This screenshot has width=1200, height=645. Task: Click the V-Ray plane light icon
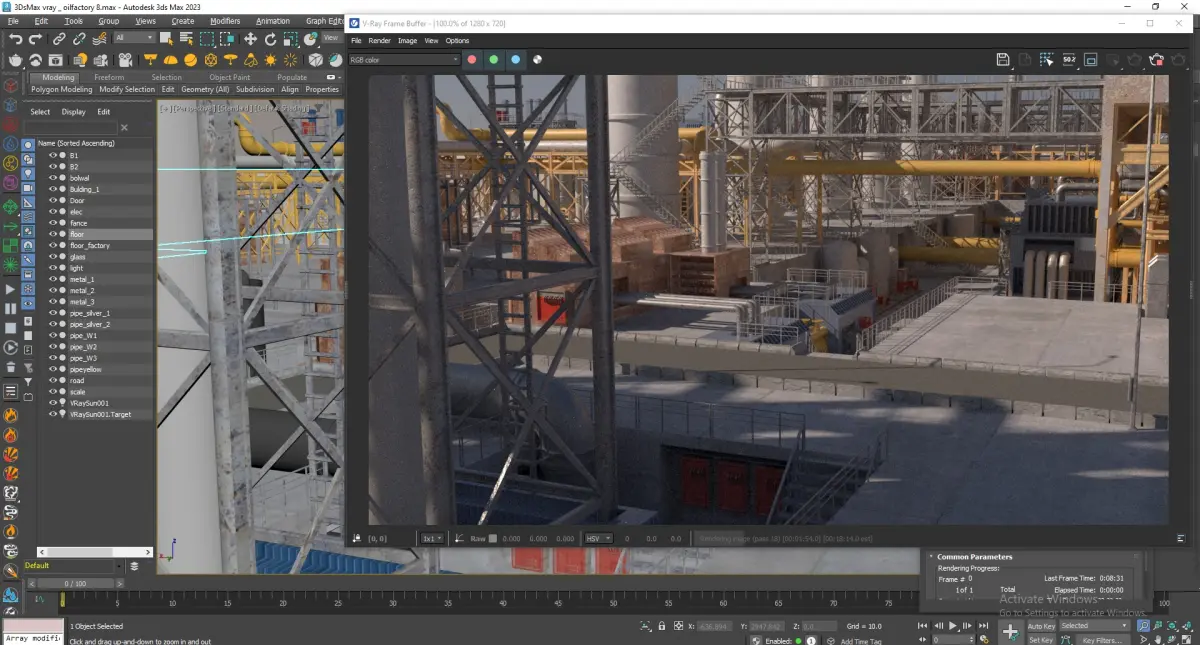click(x=150, y=60)
